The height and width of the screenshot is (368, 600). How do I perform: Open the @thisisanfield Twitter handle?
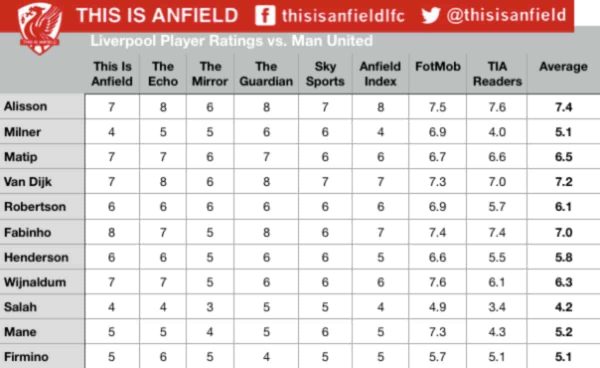click(x=506, y=16)
